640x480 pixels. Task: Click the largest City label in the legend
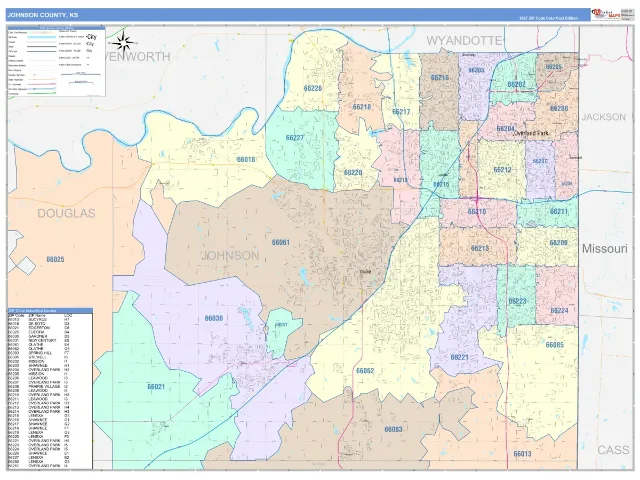coord(91,37)
